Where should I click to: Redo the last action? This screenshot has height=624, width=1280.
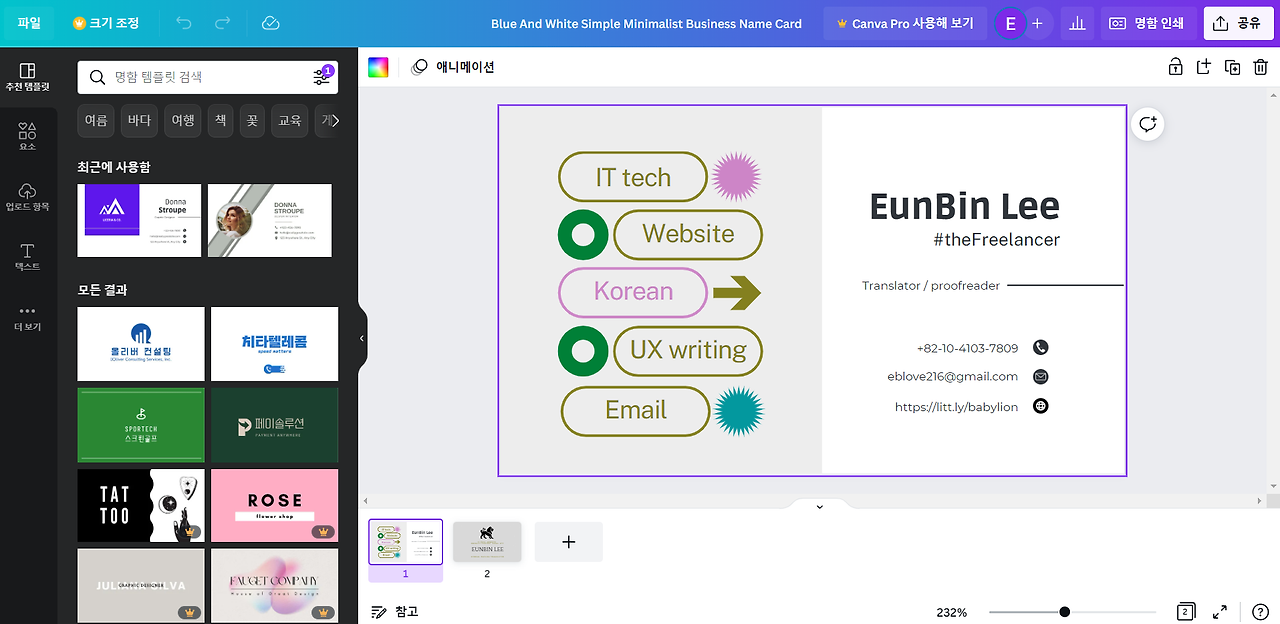coord(223,23)
